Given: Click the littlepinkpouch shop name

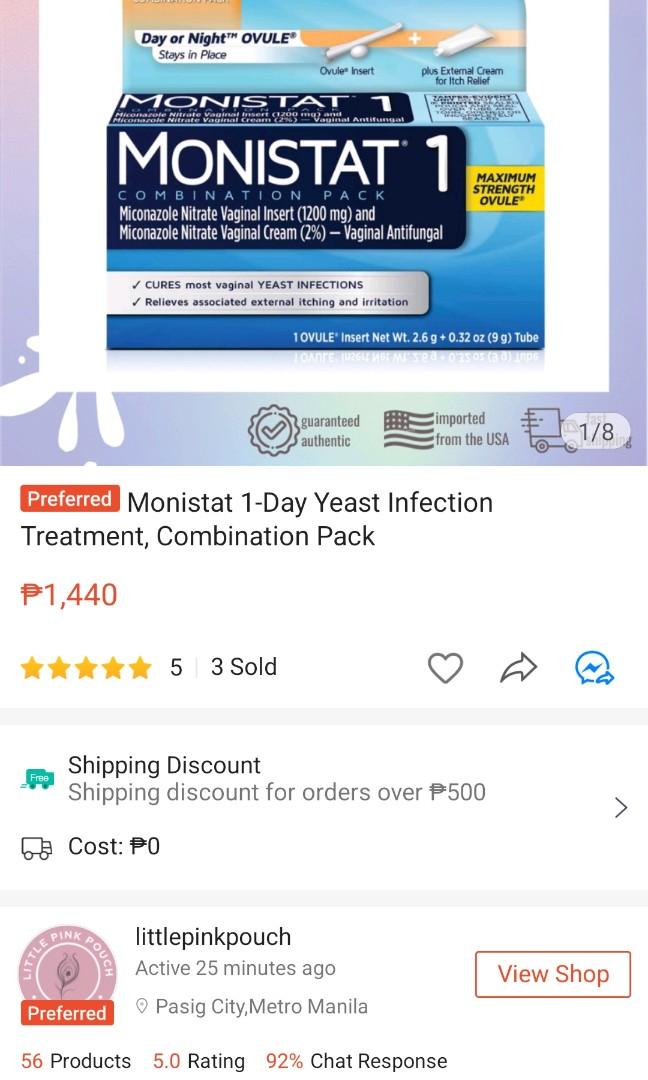Looking at the screenshot, I should pos(213,937).
